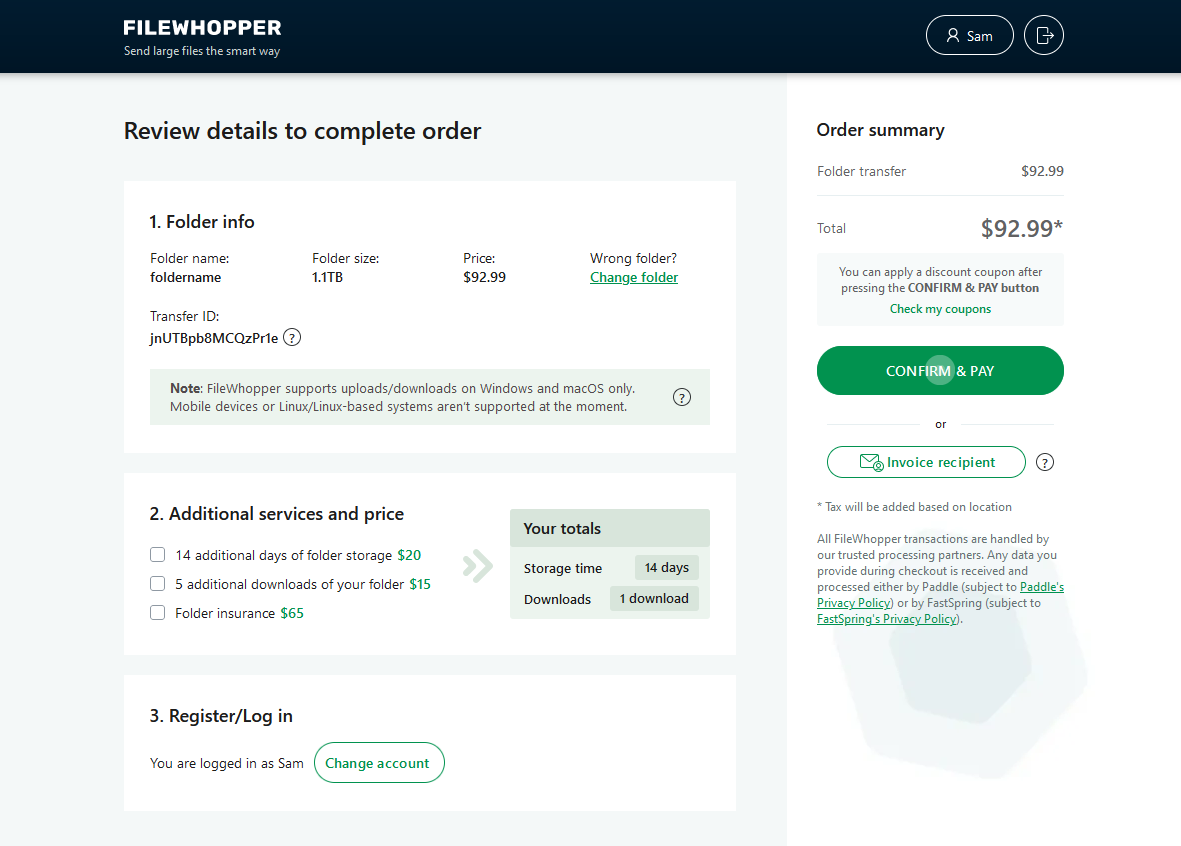This screenshot has height=846, width=1181.
Task: Click the logout icon in header
Action: 1044,35
